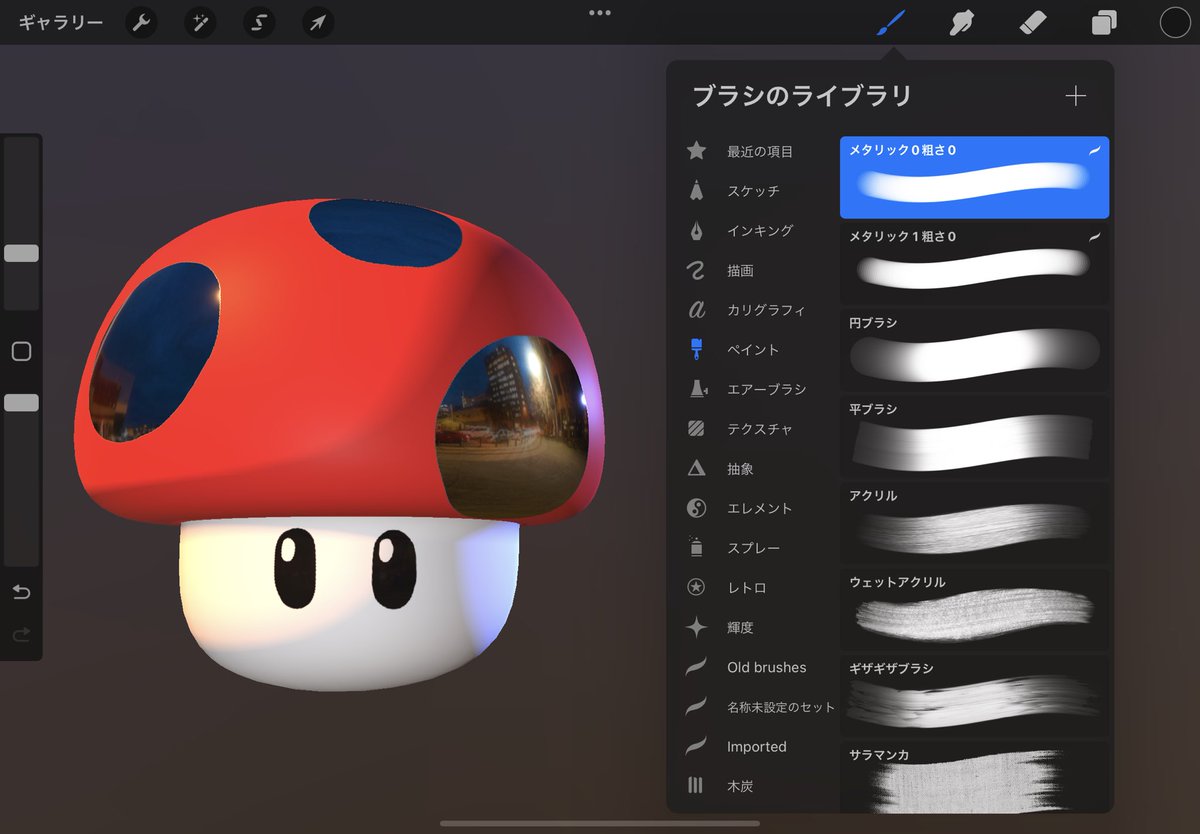
Task: Tap the three-dot menu at top center
Action: click(600, 13)
